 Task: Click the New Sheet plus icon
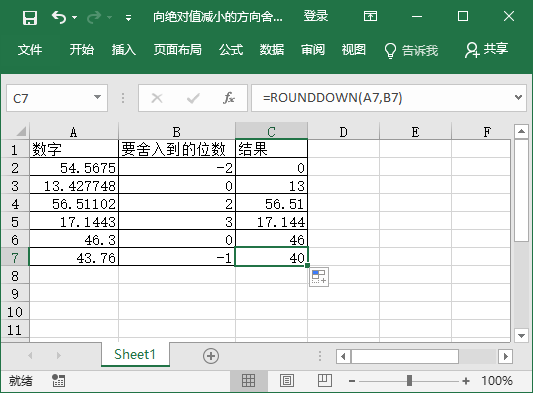[x=211, y=356]
